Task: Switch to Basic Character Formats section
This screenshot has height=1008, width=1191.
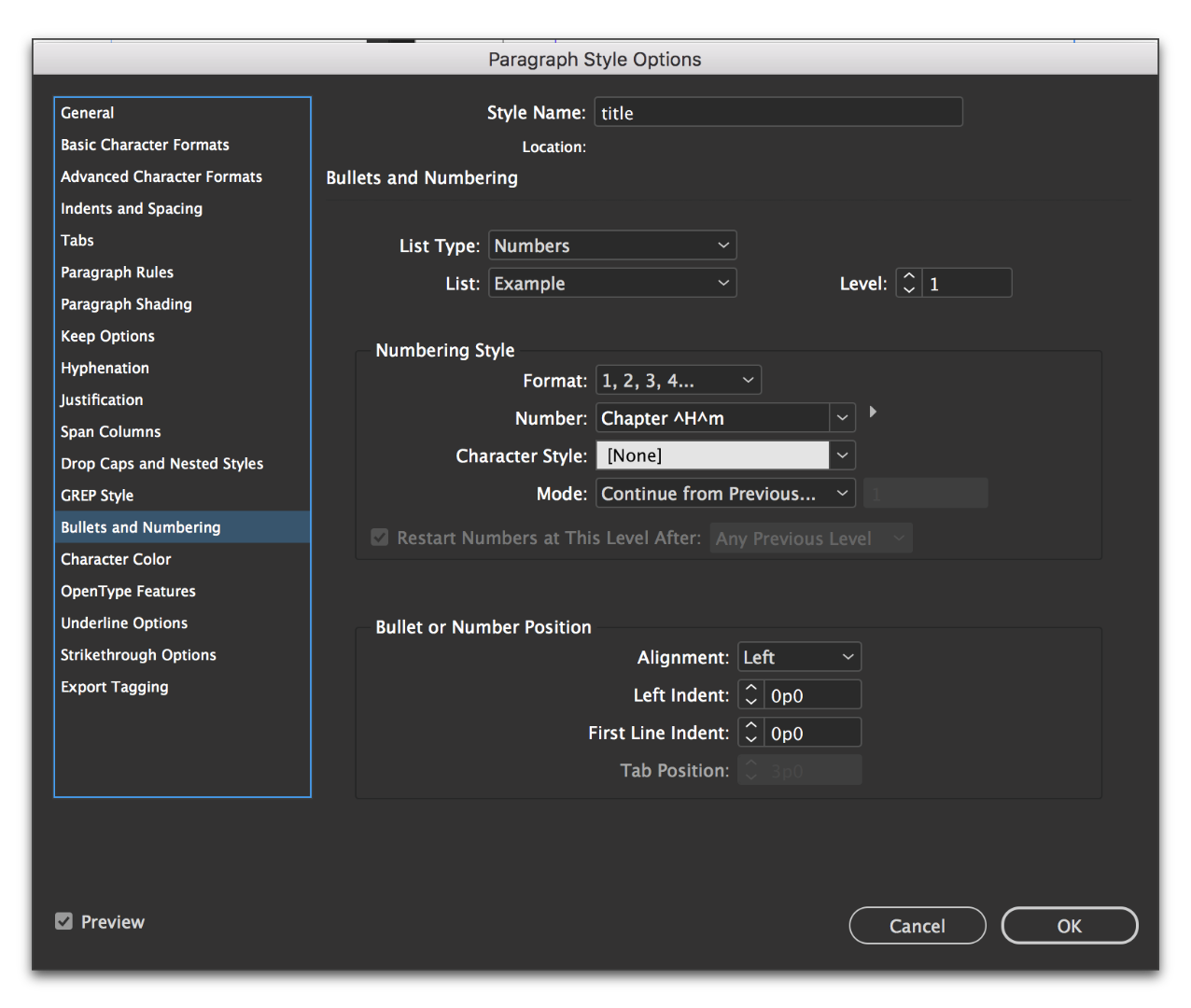Action: coord(145,145)
